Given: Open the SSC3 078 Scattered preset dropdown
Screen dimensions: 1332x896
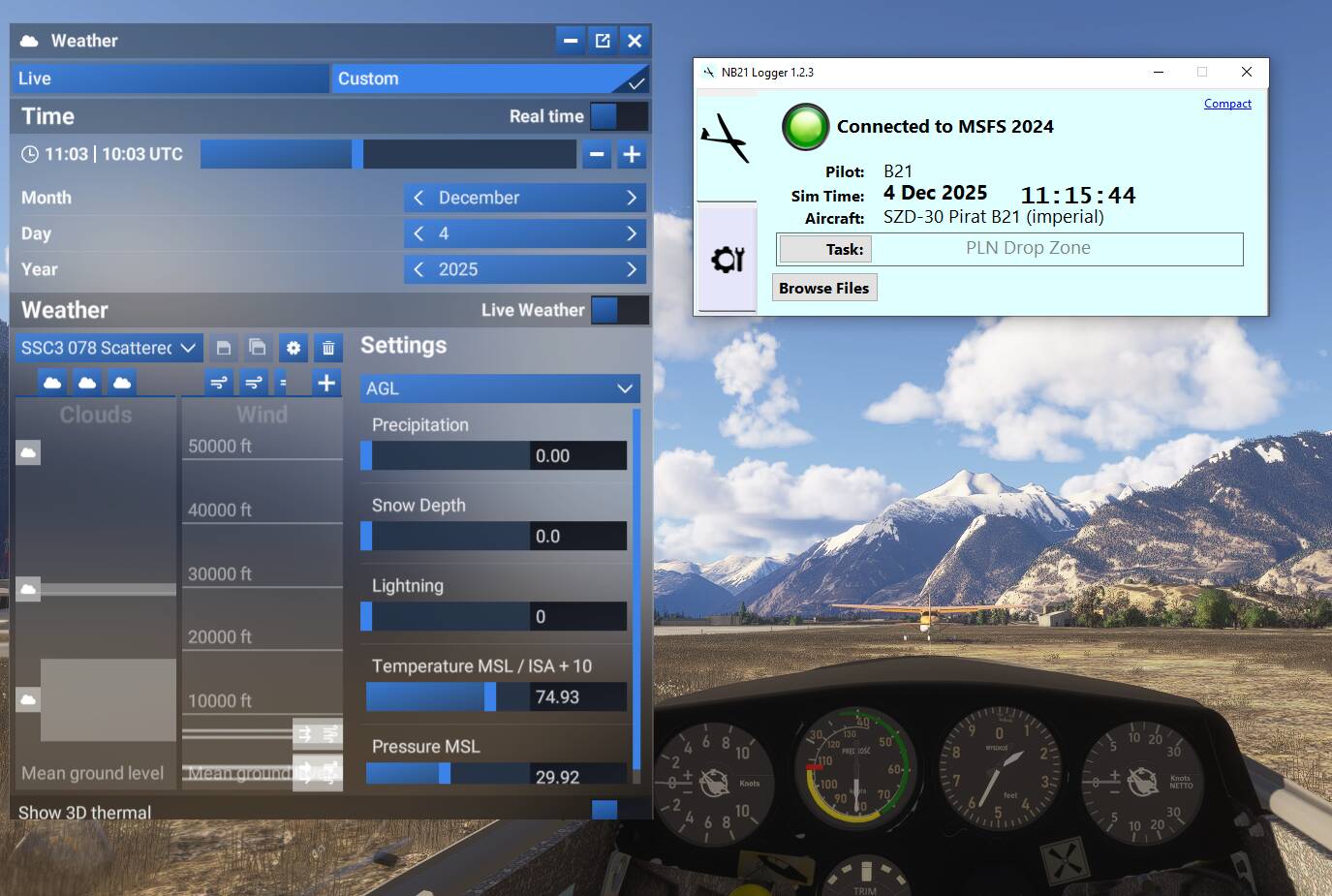Looking at the screenshot, I should tap(108, 348).
